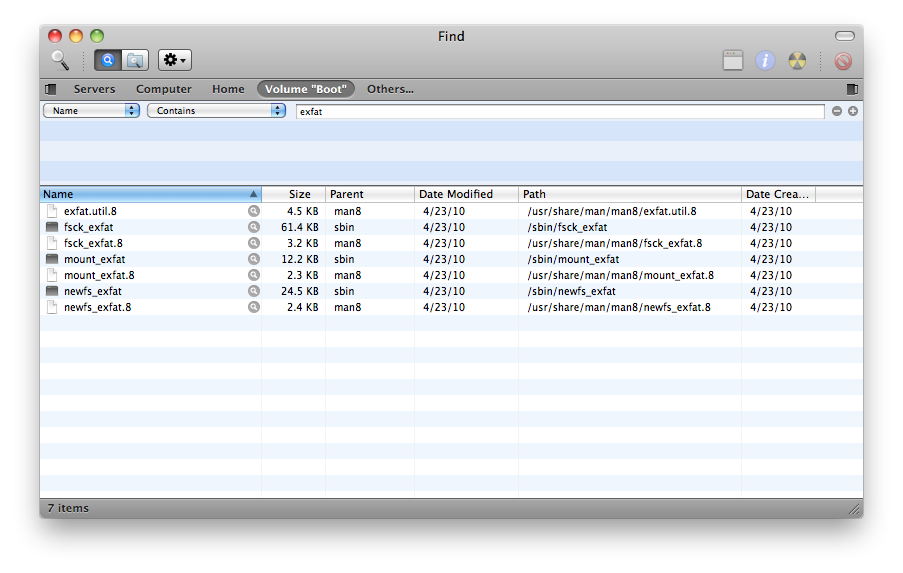The image size is (903, 573).
Task: Sort by the Parent column header
Action: click(x=370, y=194)
